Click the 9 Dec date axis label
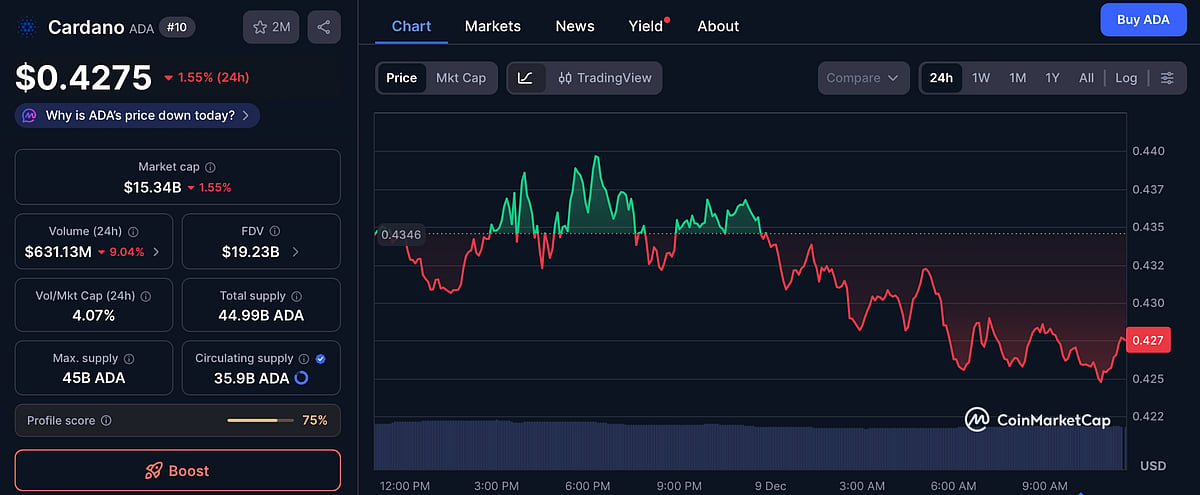Image resolution: width=1200 pixels, height=495 pixels. coord(770,486)
